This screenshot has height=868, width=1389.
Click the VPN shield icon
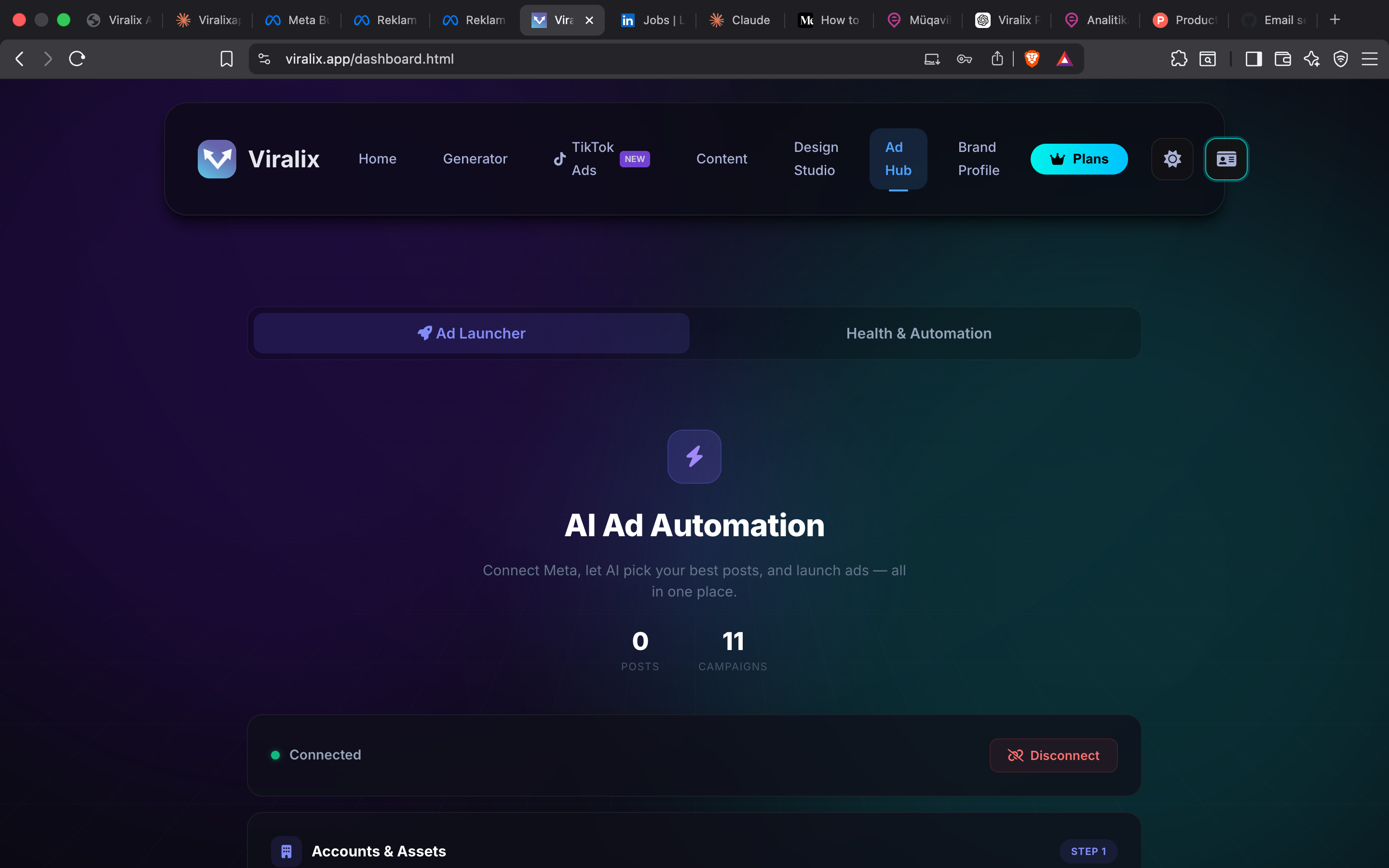point(1341,58)
